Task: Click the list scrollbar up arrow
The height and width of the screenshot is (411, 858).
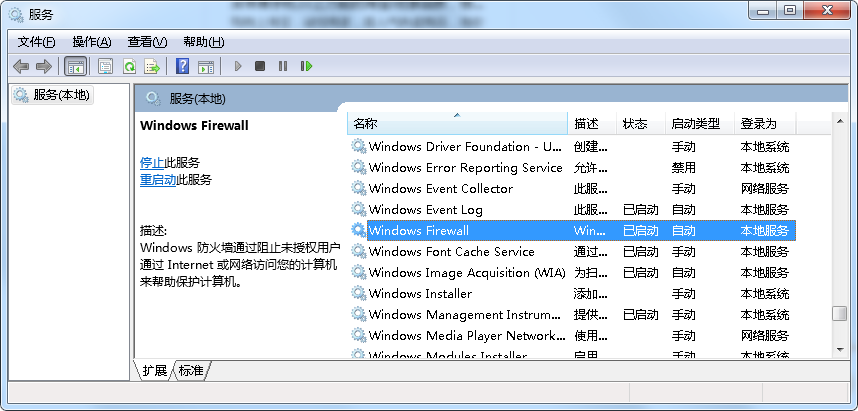Action: [x=839, y=120]
